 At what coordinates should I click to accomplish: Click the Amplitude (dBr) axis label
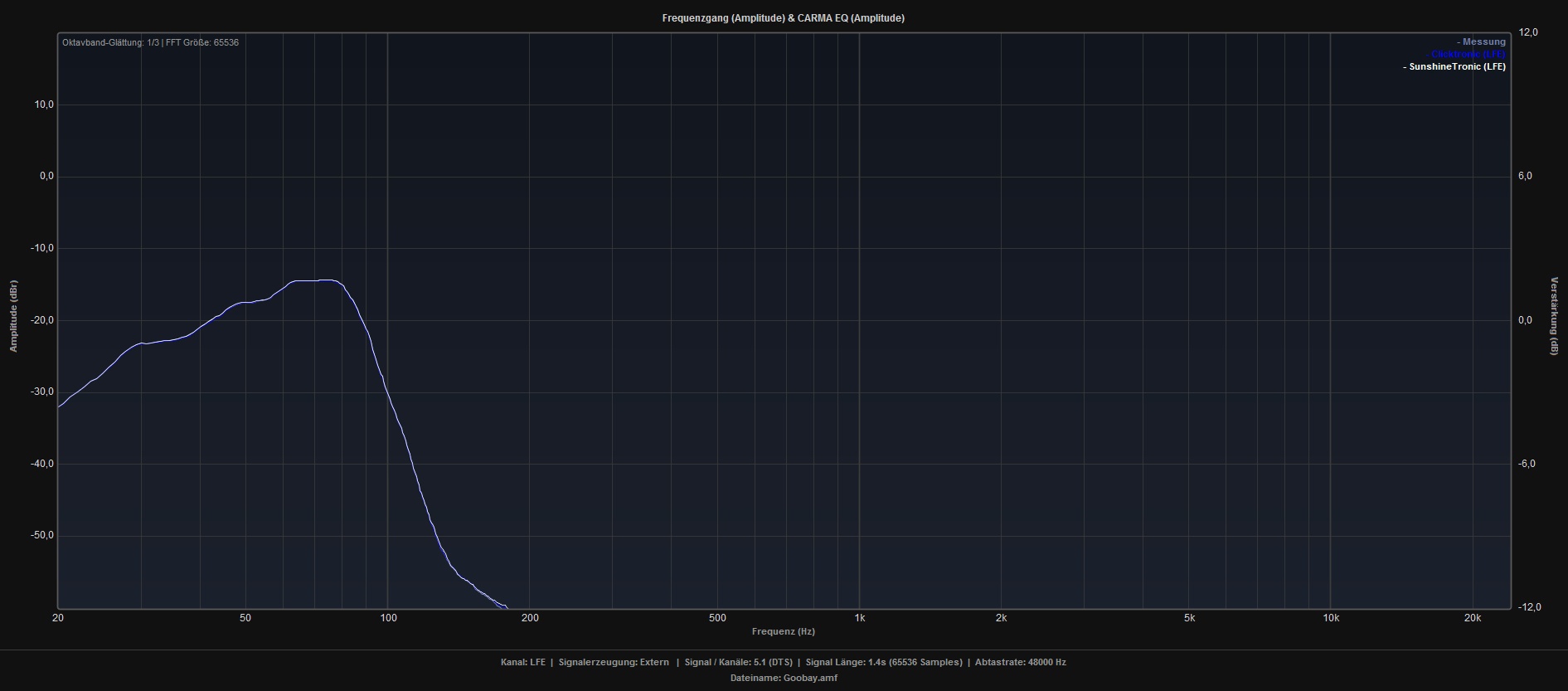click(13, 315)
